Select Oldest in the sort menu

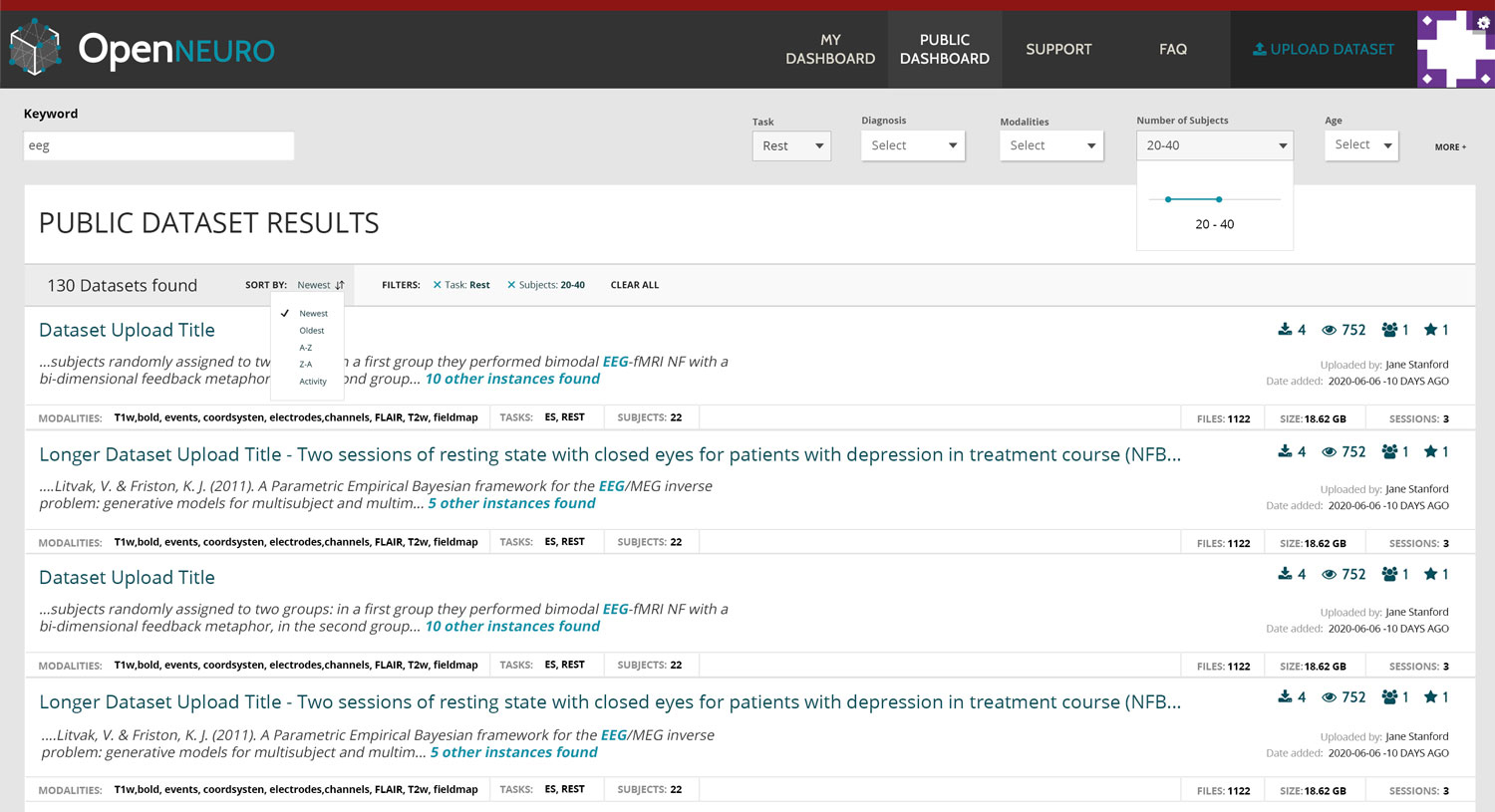(x=311, y=330)
